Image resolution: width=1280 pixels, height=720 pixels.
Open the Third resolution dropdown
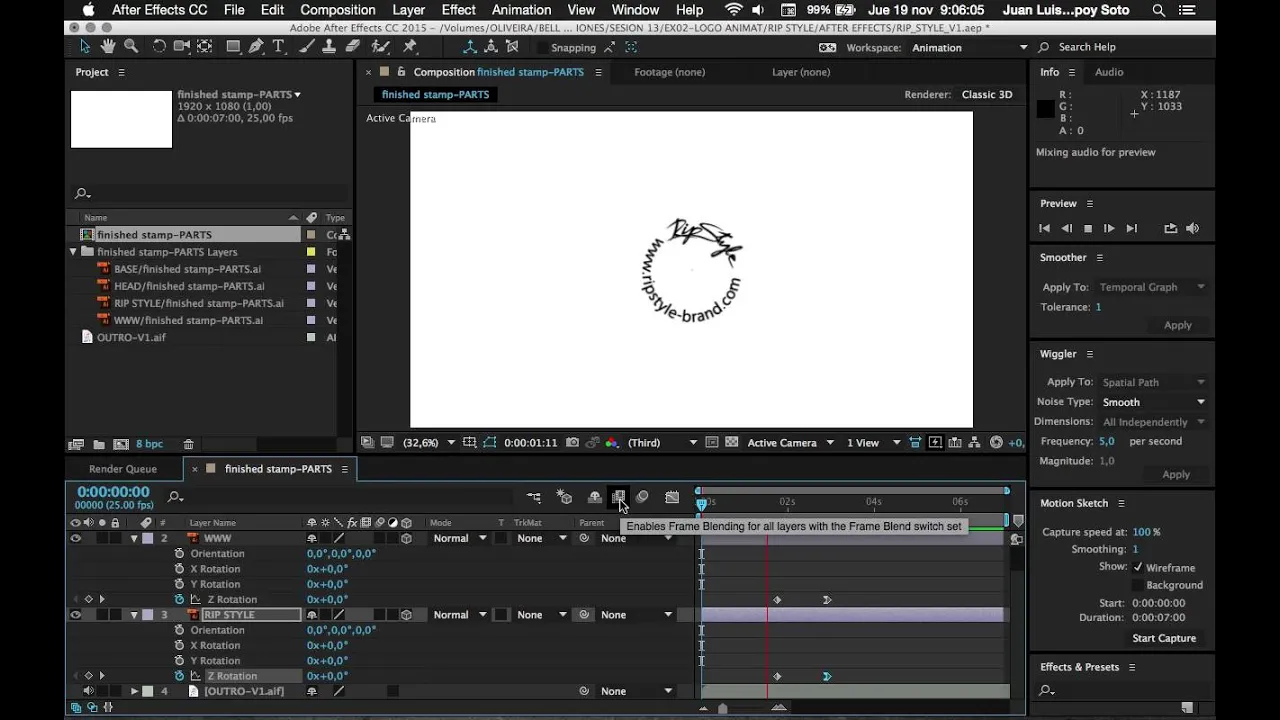664,442
